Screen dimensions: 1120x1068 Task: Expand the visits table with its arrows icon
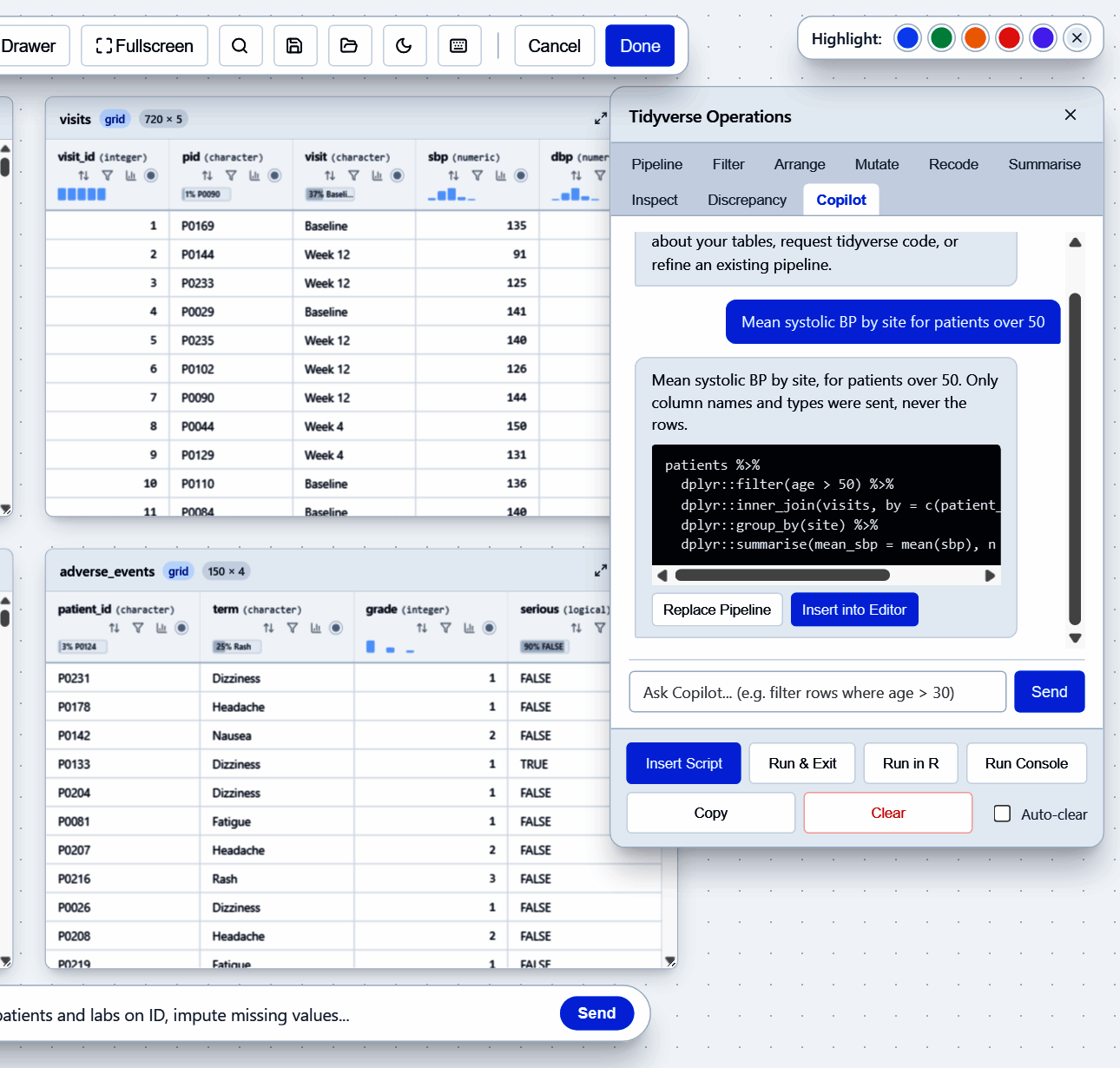[600, 118]
